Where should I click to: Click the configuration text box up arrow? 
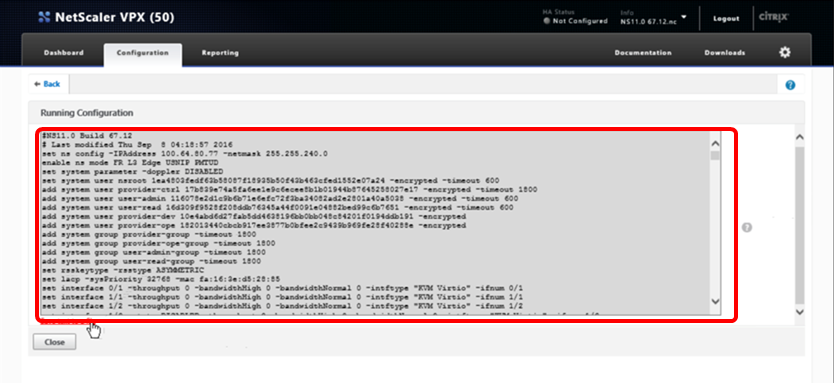(715, 144)
